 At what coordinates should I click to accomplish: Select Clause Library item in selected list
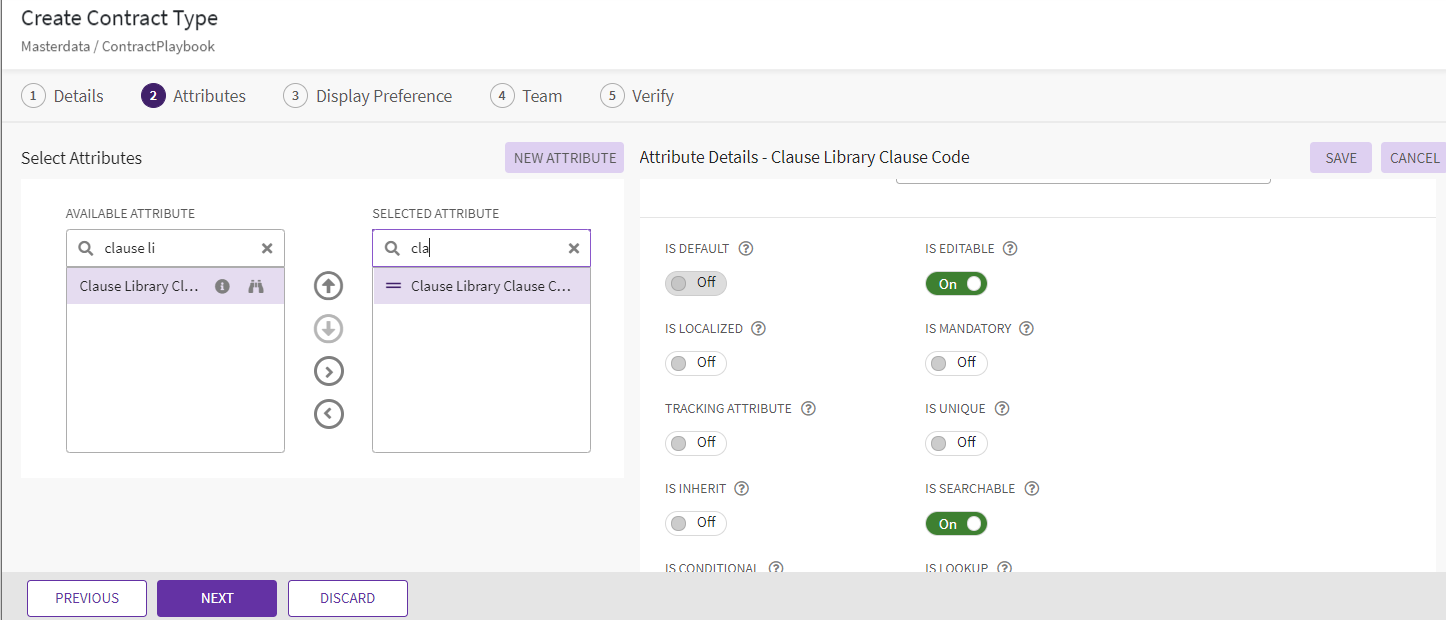pyautogui.click(x=490, y=286)
